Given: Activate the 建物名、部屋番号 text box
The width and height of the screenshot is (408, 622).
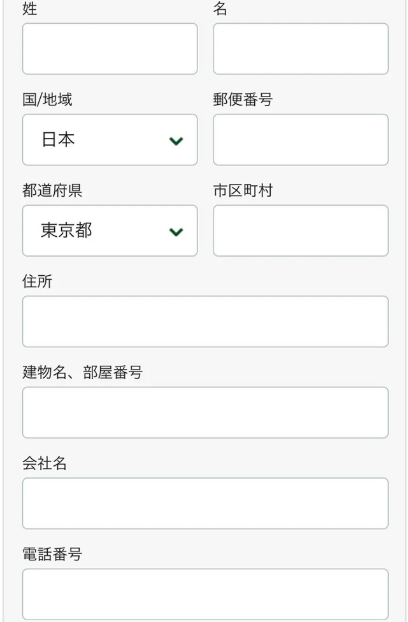Looking at the screenshot, I should [205, 413].
